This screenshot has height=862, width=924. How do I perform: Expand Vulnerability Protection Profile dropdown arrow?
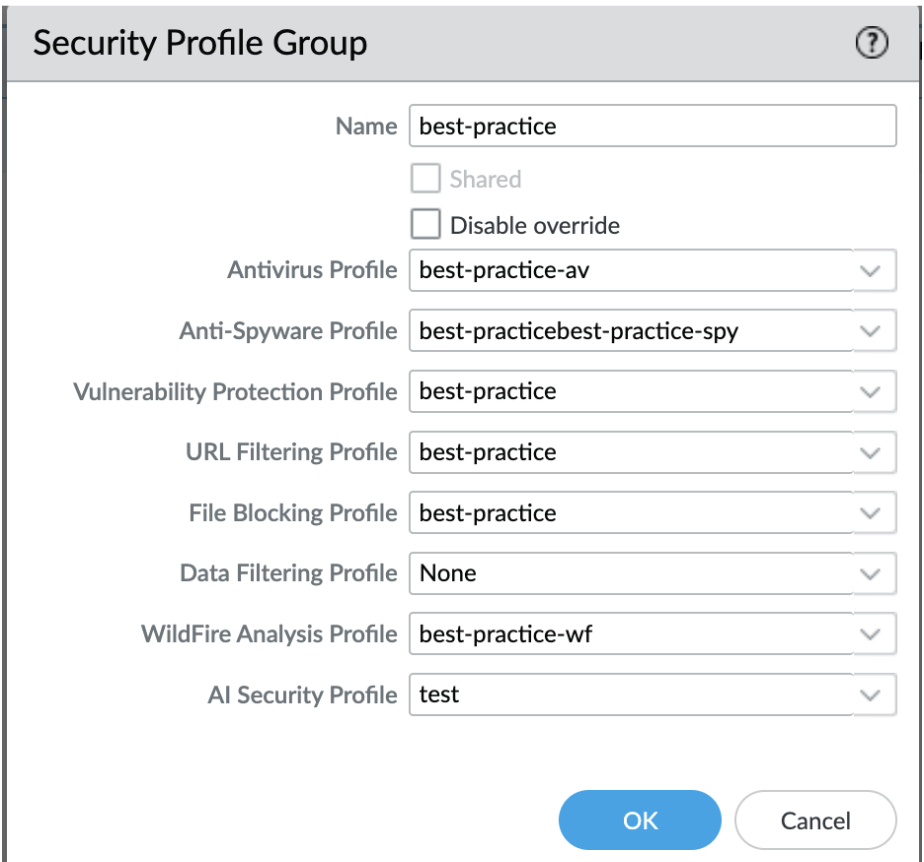coord(873,392)
